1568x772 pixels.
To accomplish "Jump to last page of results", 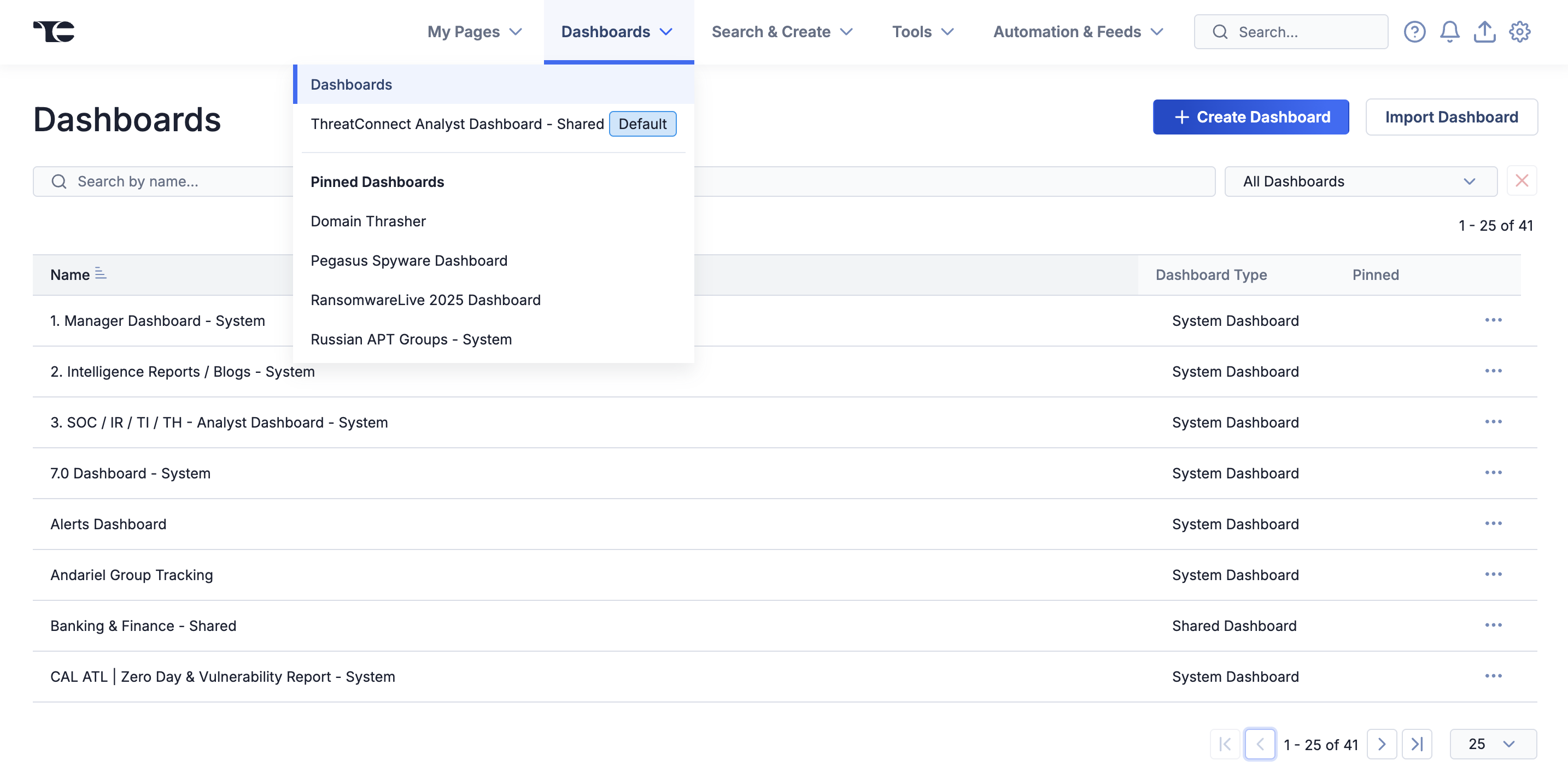I will 1417,744.
